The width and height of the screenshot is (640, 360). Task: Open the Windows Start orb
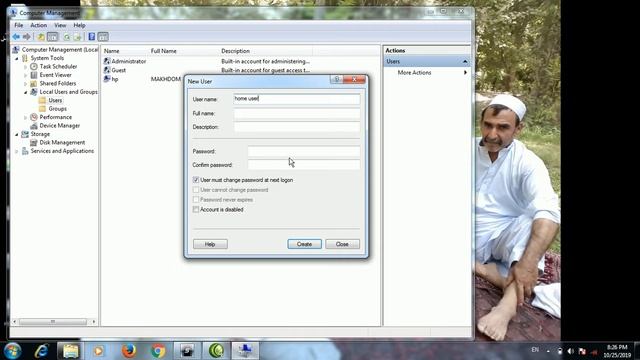(x=13, y=351)
